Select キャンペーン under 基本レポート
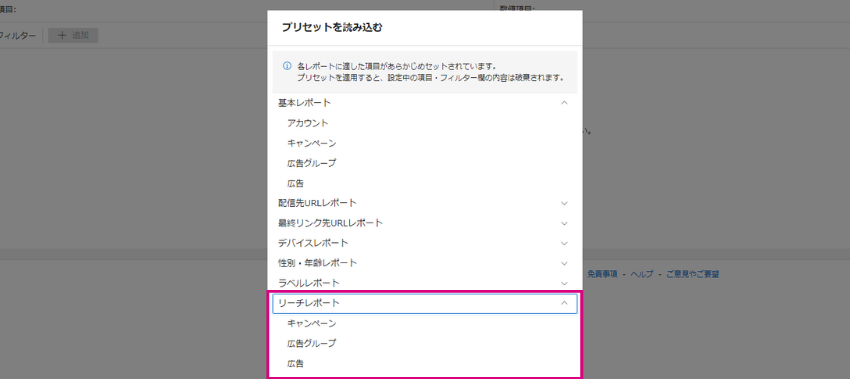 pyautogui.click(x=312, y=143)
